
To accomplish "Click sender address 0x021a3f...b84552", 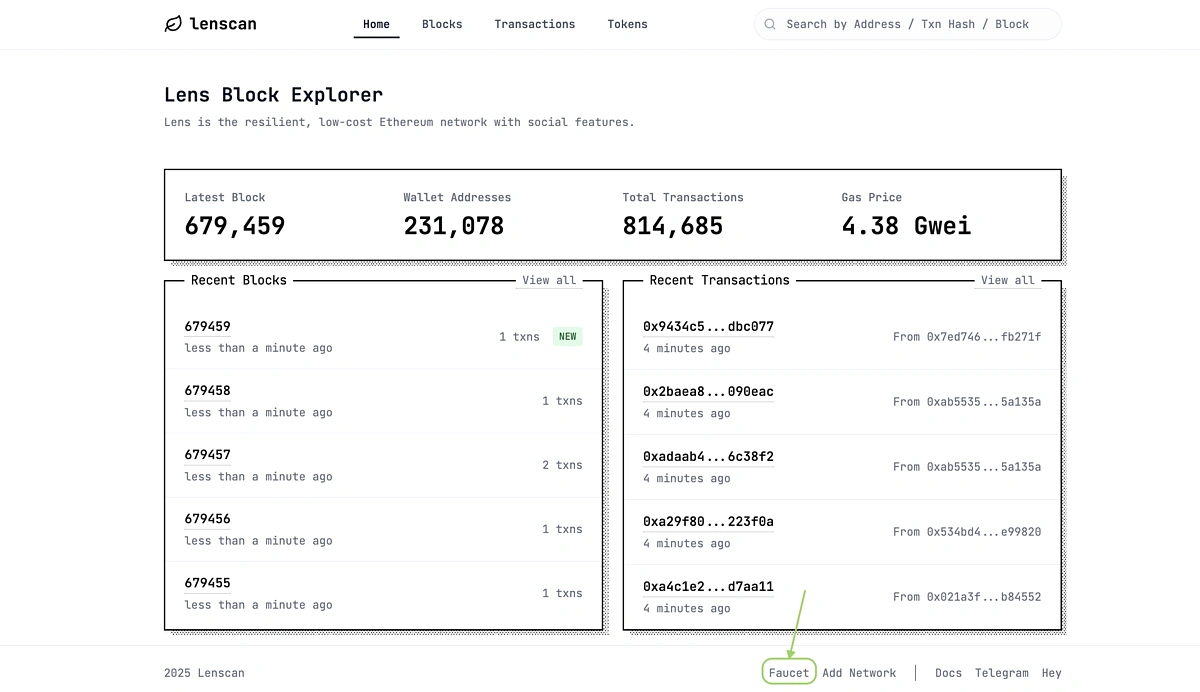I will (x=984, y=597).
